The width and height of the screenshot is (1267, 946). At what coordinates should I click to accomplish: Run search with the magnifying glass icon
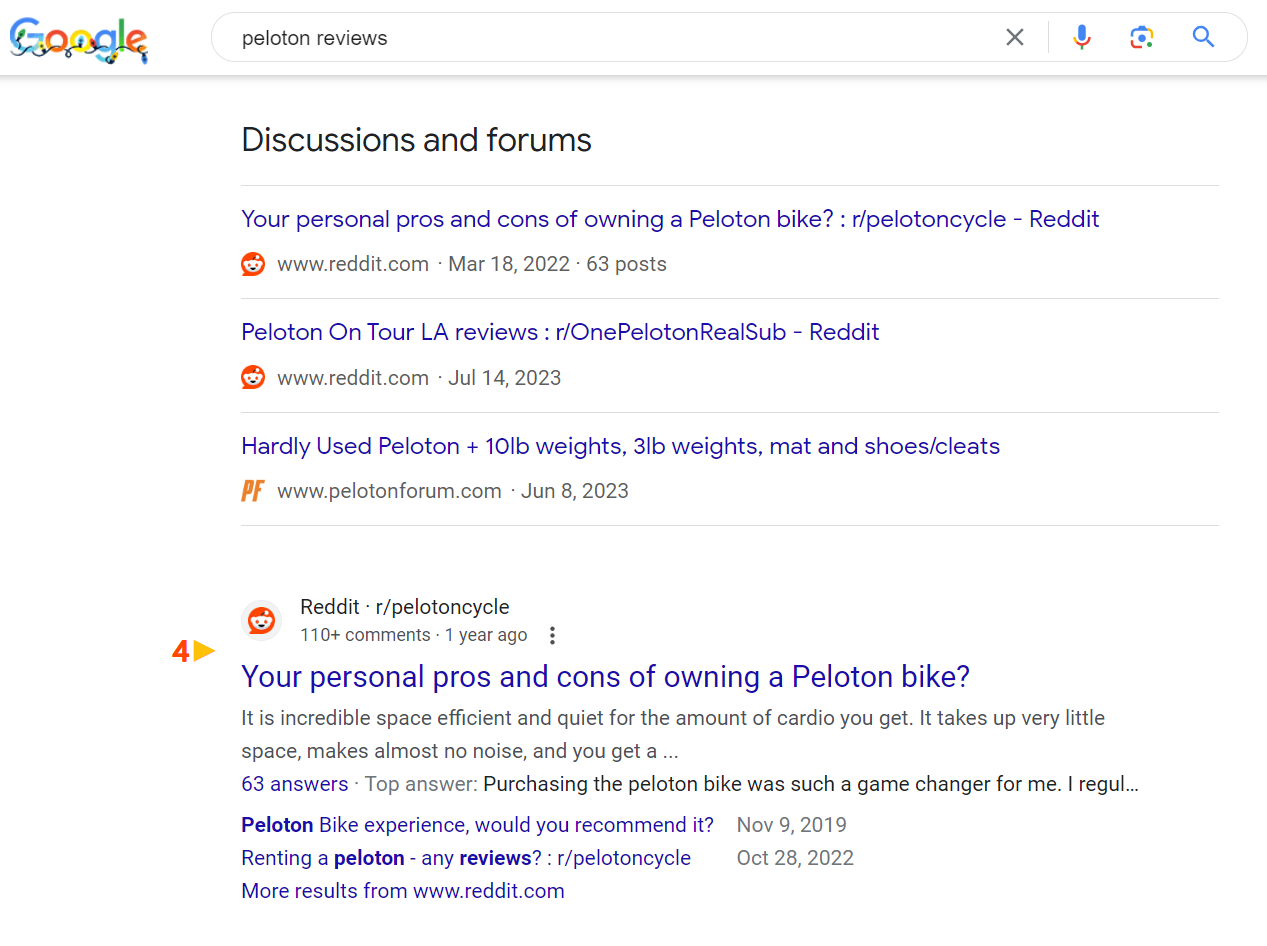(x=1203, y=38)
